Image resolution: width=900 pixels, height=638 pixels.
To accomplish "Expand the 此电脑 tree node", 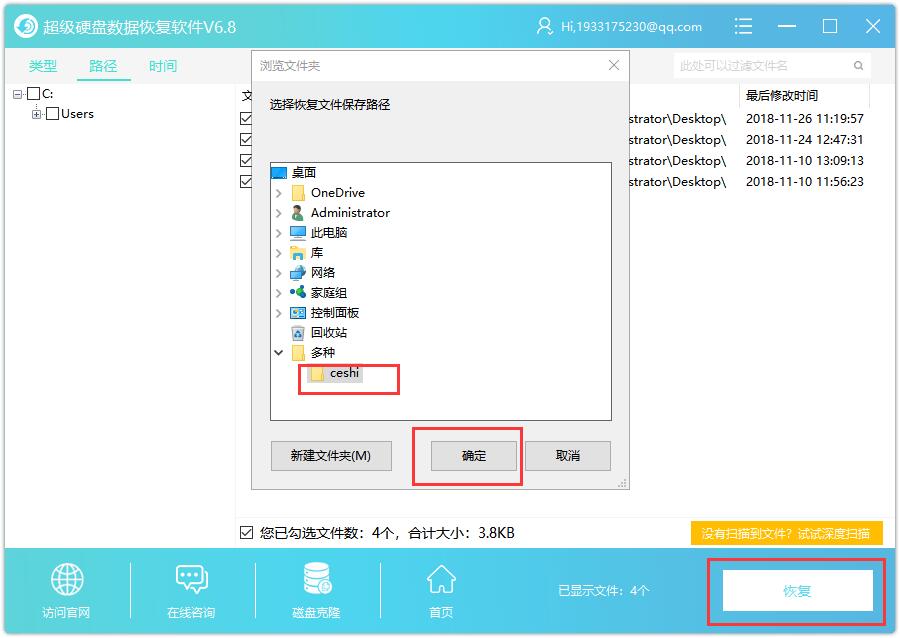I will (279, 233).
